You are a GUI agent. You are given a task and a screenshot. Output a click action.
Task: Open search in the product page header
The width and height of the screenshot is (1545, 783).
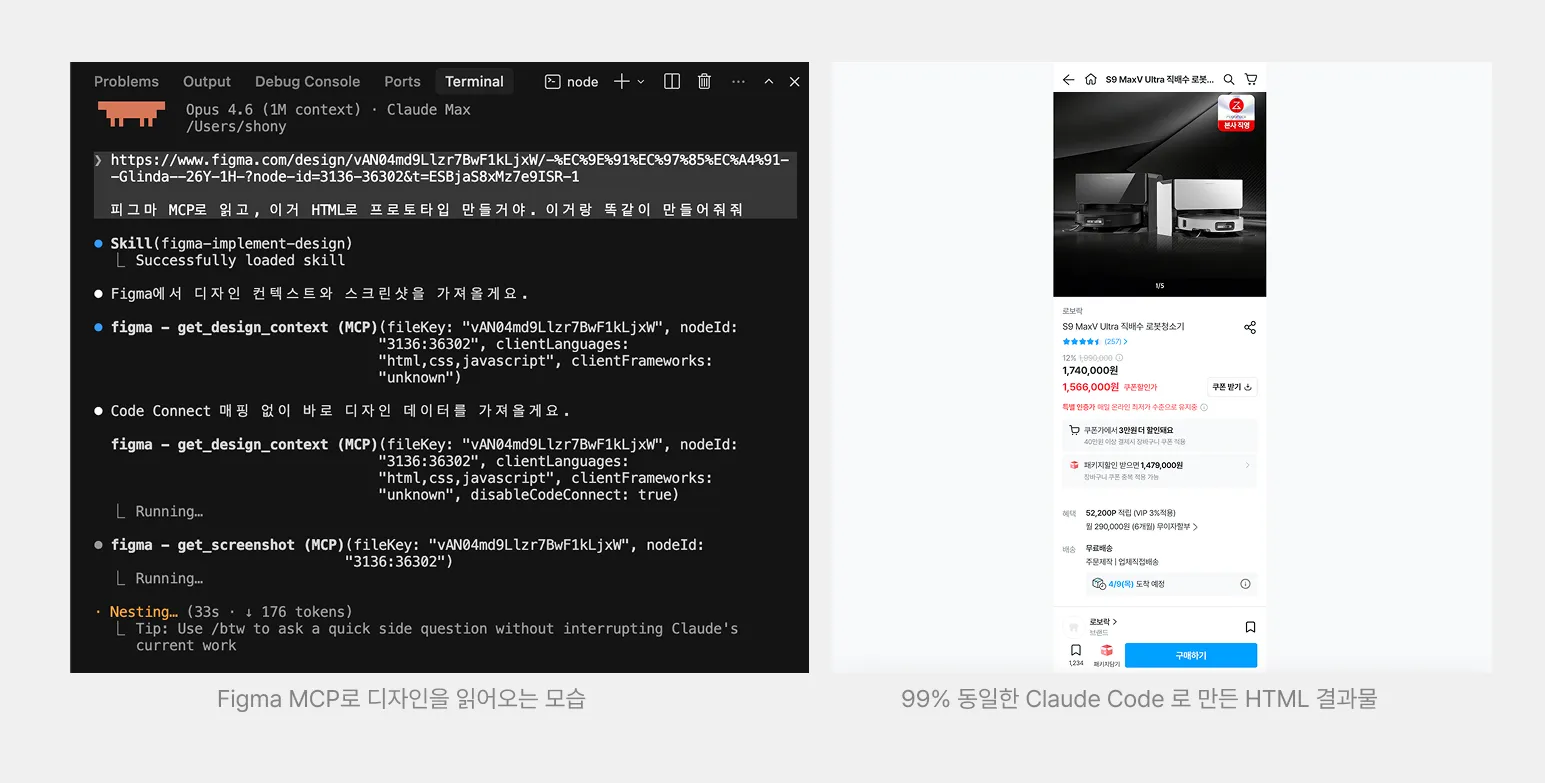pos(1229,79)
